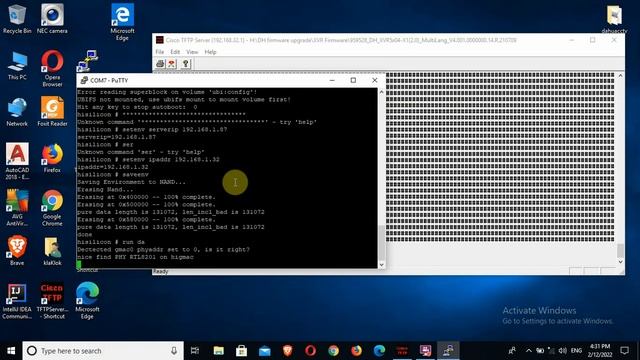The height and width of the screenshot is (360, 640).
Task: Open Microsoft Edge shortcut near top of desktop
Action: [x=122, y=22]
